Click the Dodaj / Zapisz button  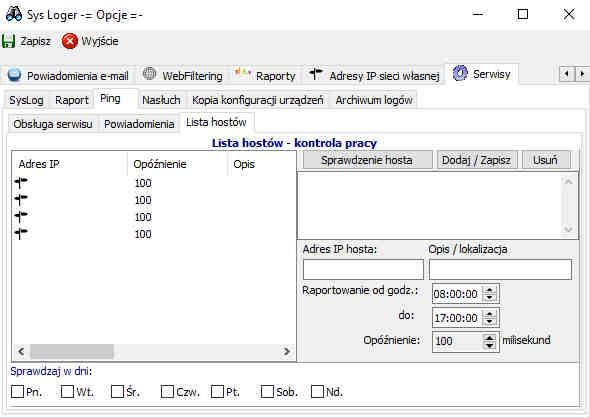click(476, 160)
